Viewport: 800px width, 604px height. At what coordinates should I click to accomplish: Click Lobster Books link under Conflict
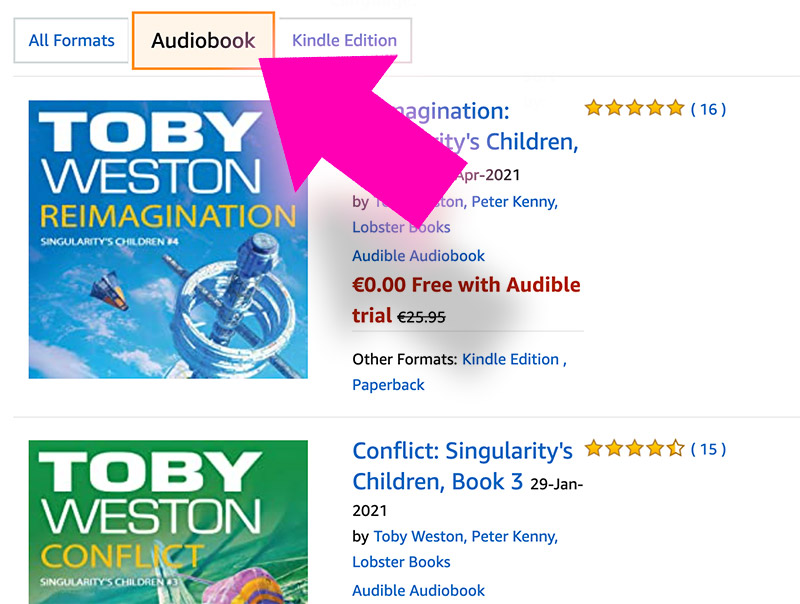(400, 562)
